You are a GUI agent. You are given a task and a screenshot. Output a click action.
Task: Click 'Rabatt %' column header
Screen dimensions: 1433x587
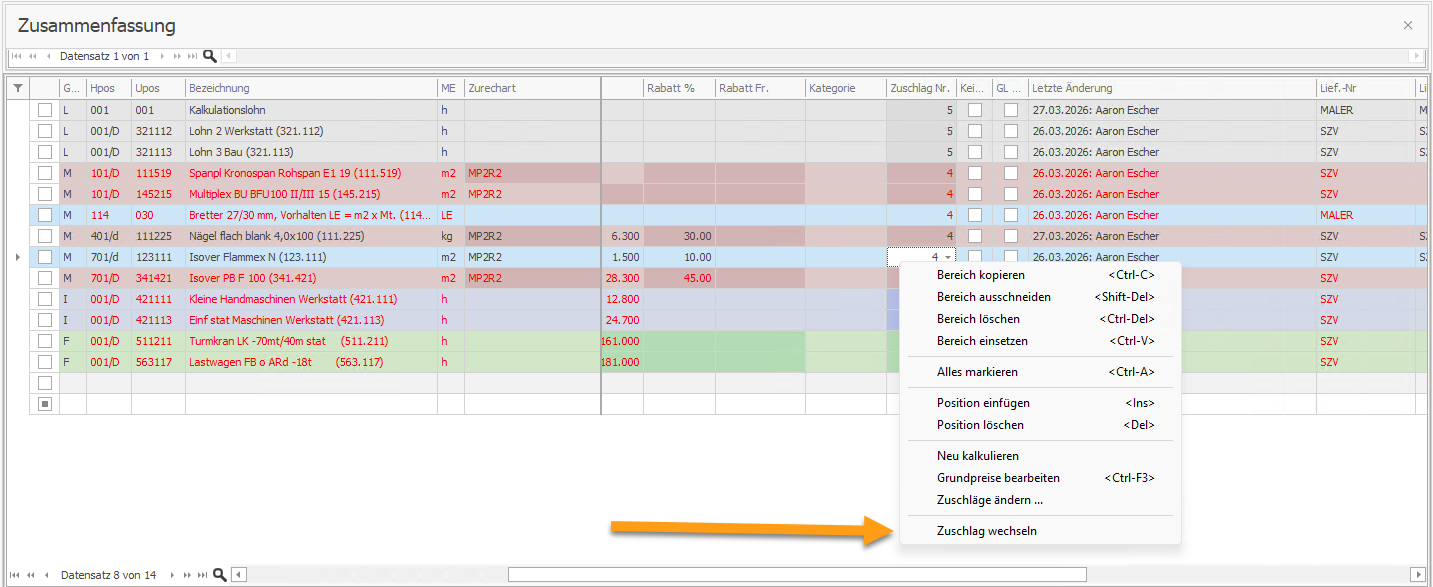click(x=679, y=88)
